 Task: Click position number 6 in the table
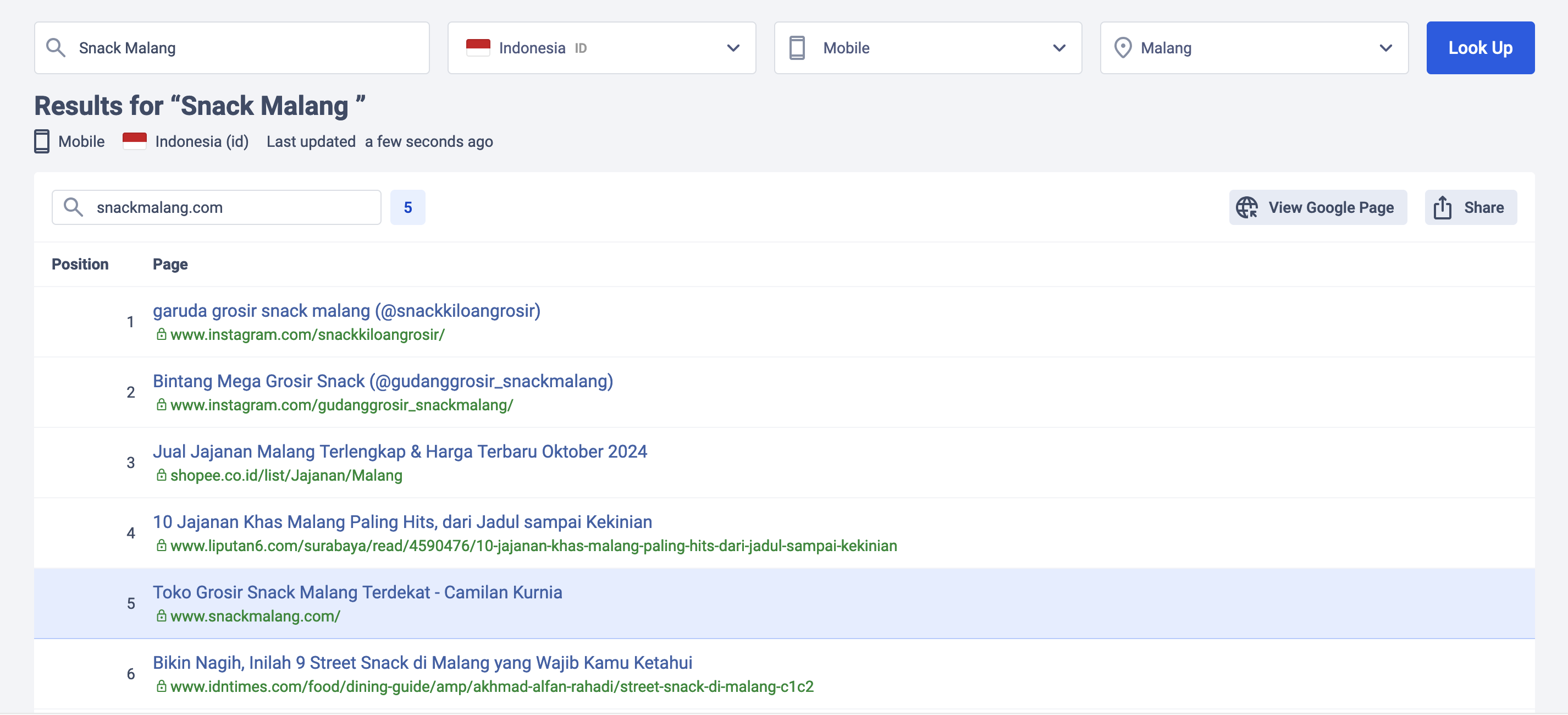[130, 674]
